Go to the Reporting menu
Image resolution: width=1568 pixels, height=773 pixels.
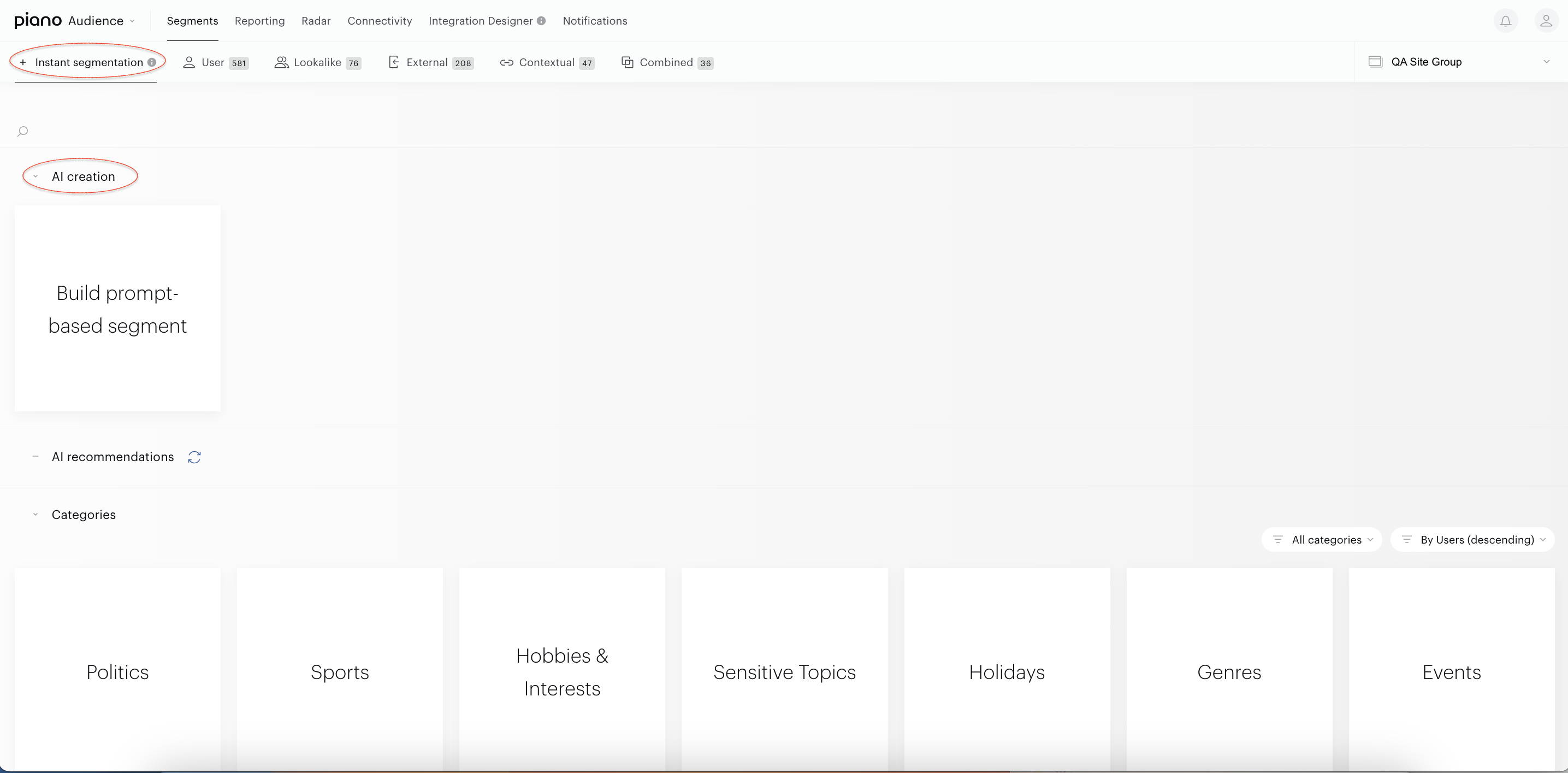[259, 21]
